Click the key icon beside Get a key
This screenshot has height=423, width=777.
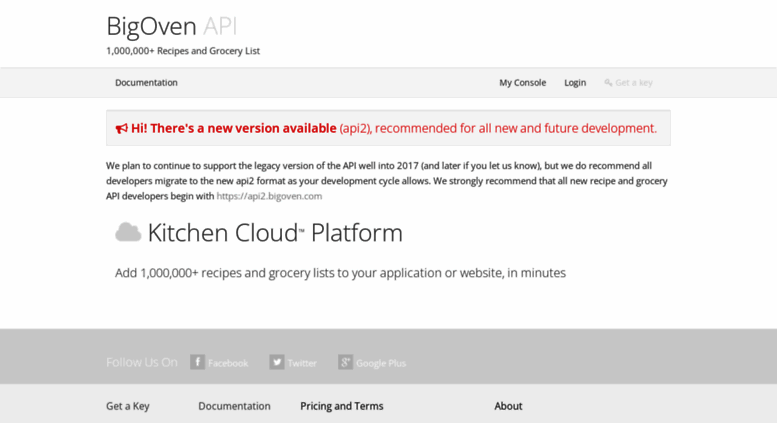pyautogui.click(x=608, y=82)
